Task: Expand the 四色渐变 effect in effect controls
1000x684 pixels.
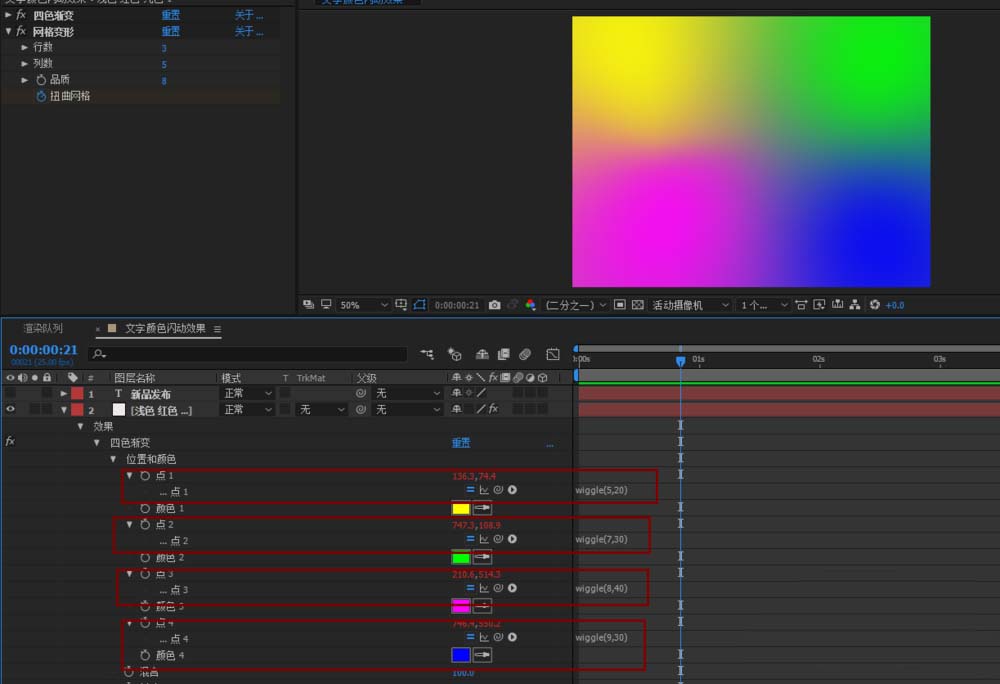Action: coord(8,15)
